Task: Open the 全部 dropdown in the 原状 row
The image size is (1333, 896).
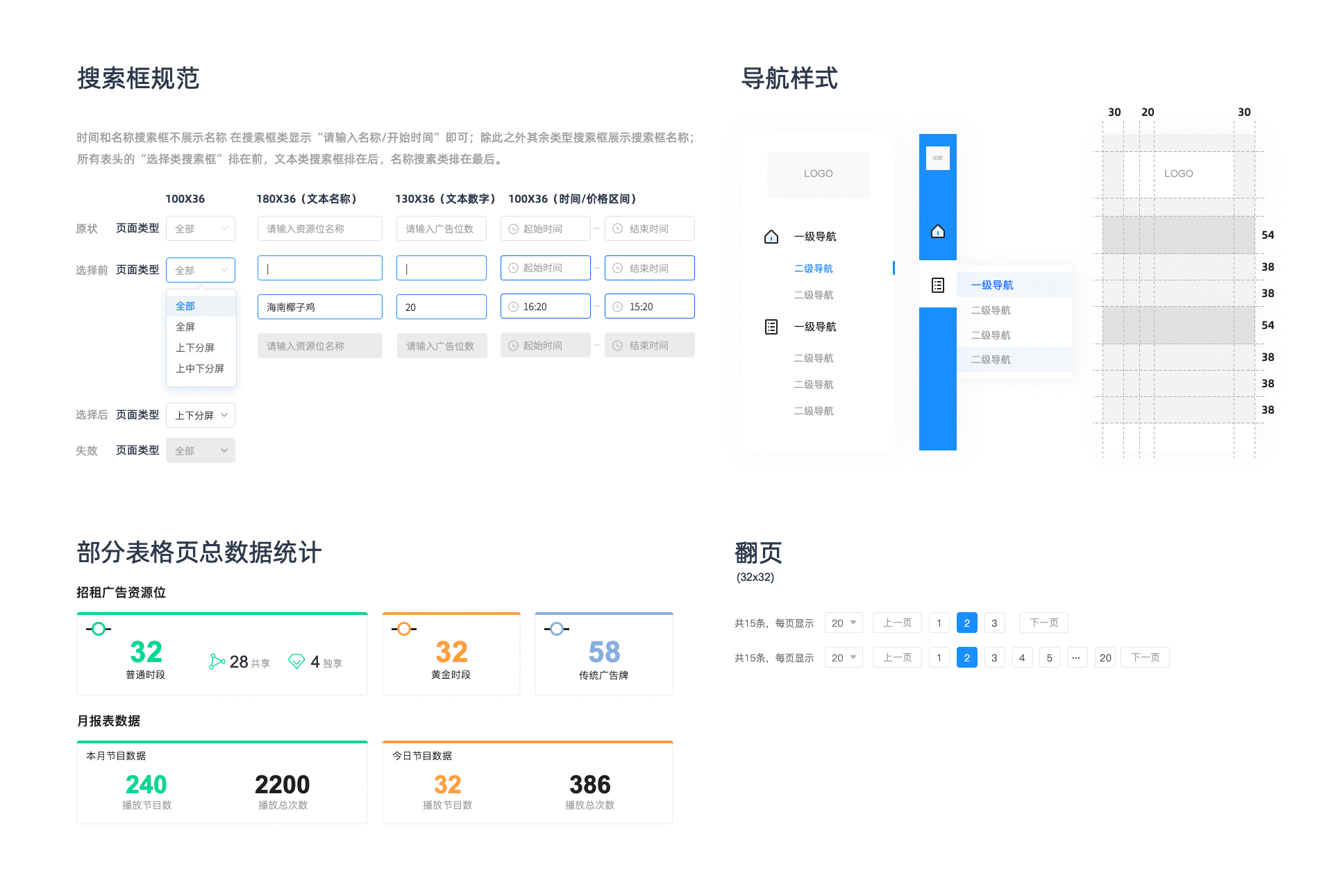Action: coord(201,228)
